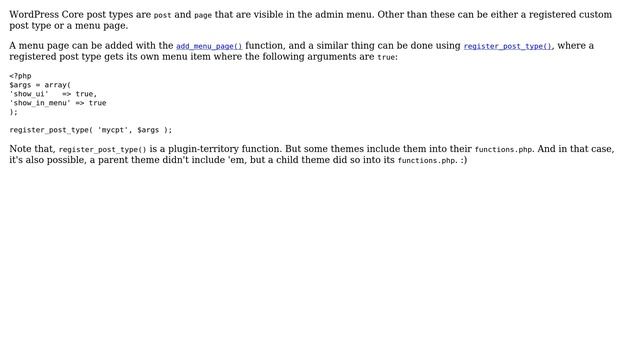The width and height of the screenshot is (640, 360).
Task: Click the 'show_in_menu' => true code line
Action: click(x=58, y=103)
